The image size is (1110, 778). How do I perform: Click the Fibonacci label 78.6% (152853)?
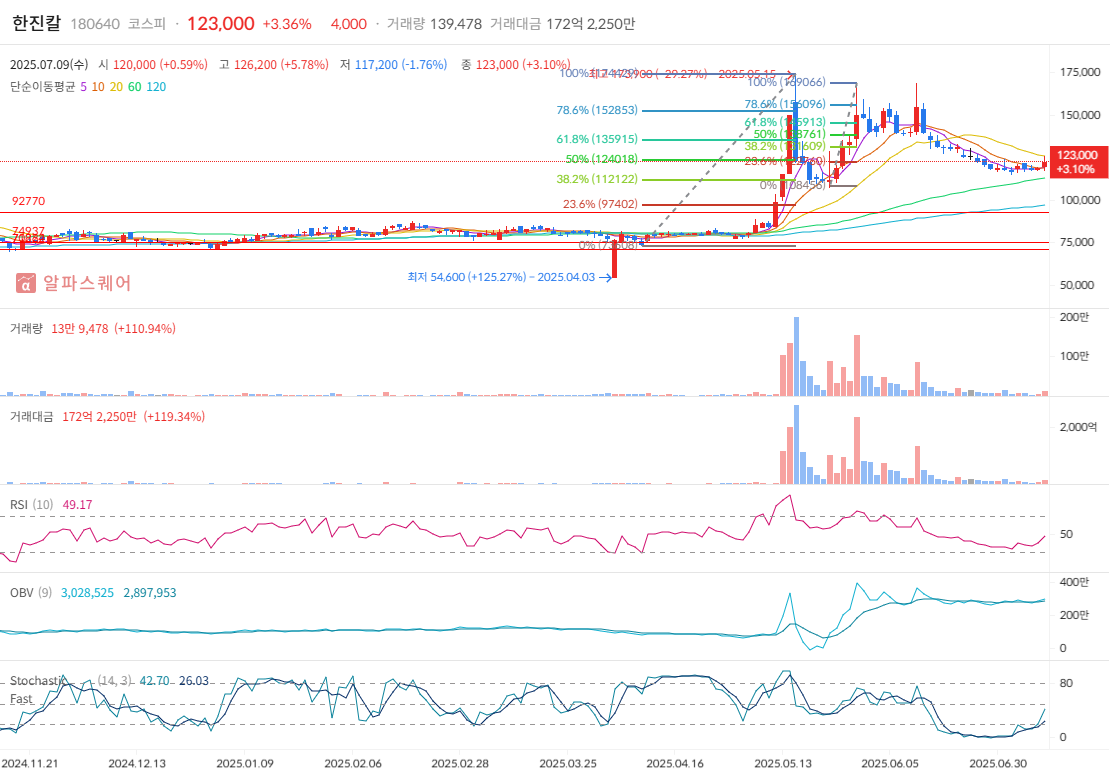tap(597, 110)
